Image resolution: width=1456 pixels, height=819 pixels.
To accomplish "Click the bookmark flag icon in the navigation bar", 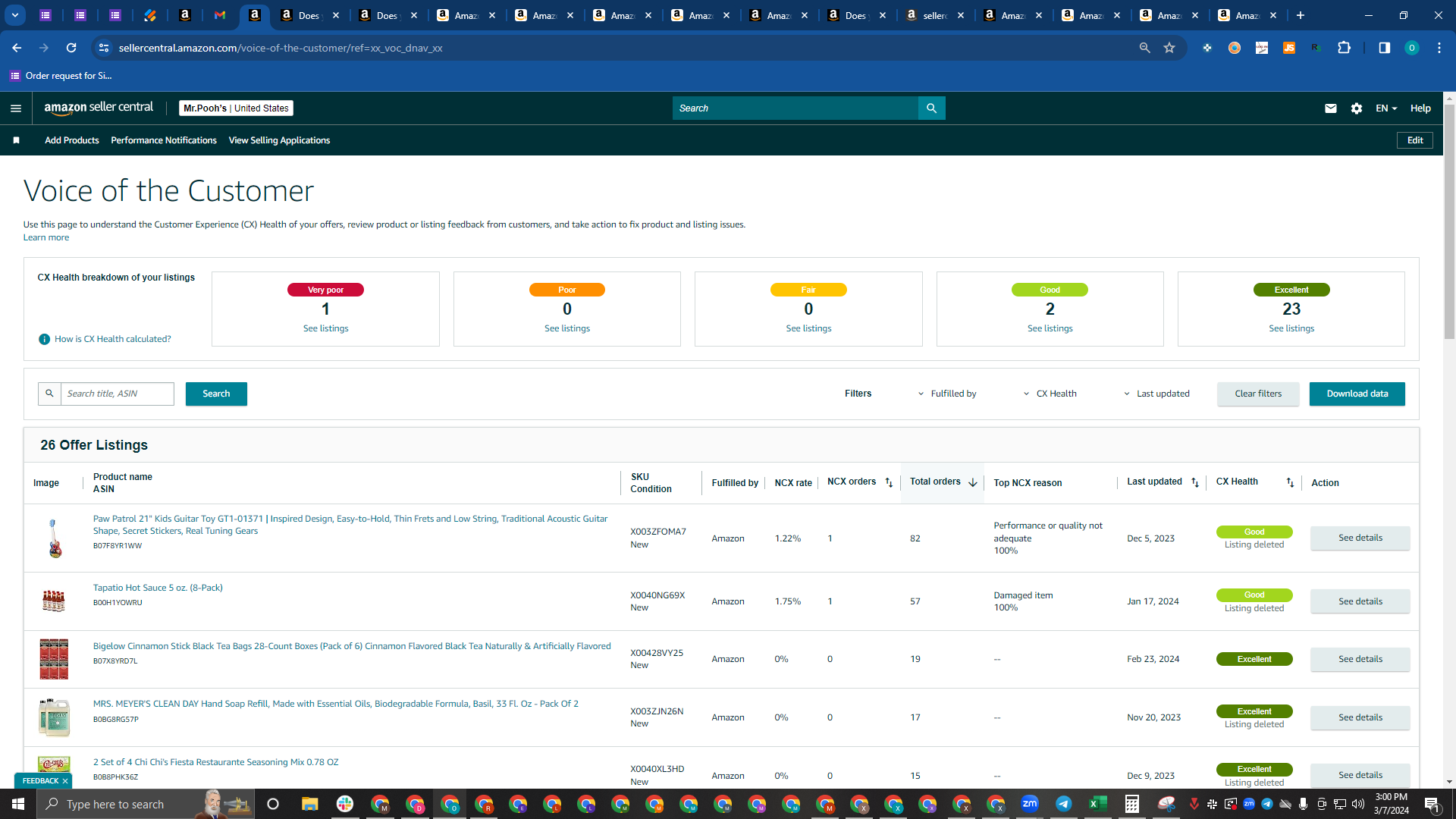I will click(x=16, y=140).
